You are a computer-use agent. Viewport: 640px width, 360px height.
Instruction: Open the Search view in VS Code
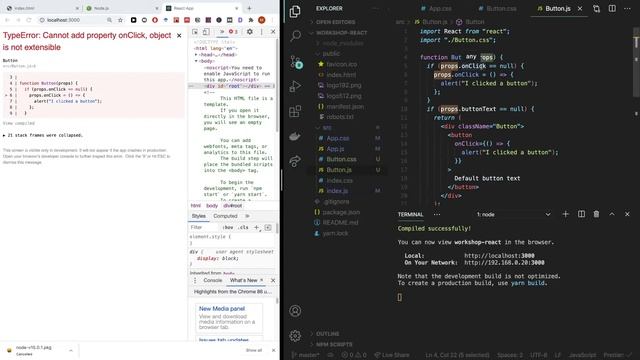295,36
